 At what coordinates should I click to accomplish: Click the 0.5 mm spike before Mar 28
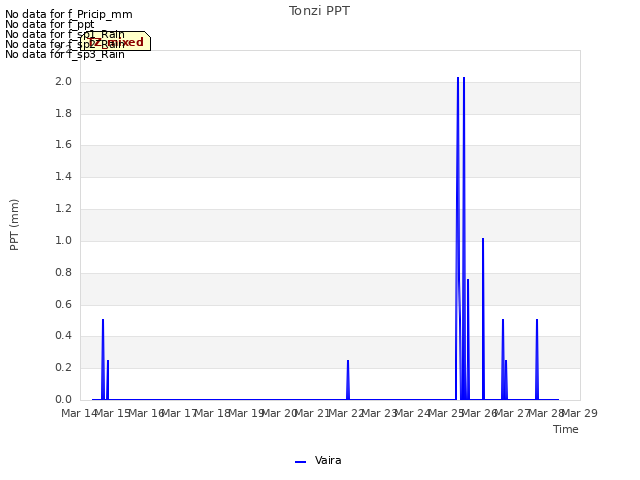point(537,359)
